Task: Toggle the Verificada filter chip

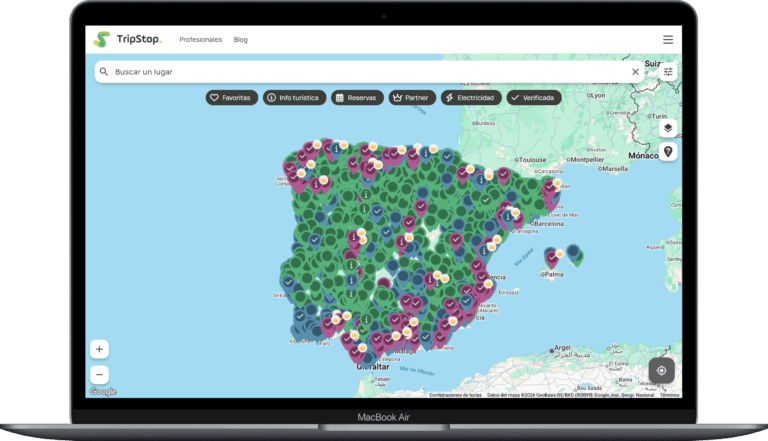Action: [x=534, y=98]
